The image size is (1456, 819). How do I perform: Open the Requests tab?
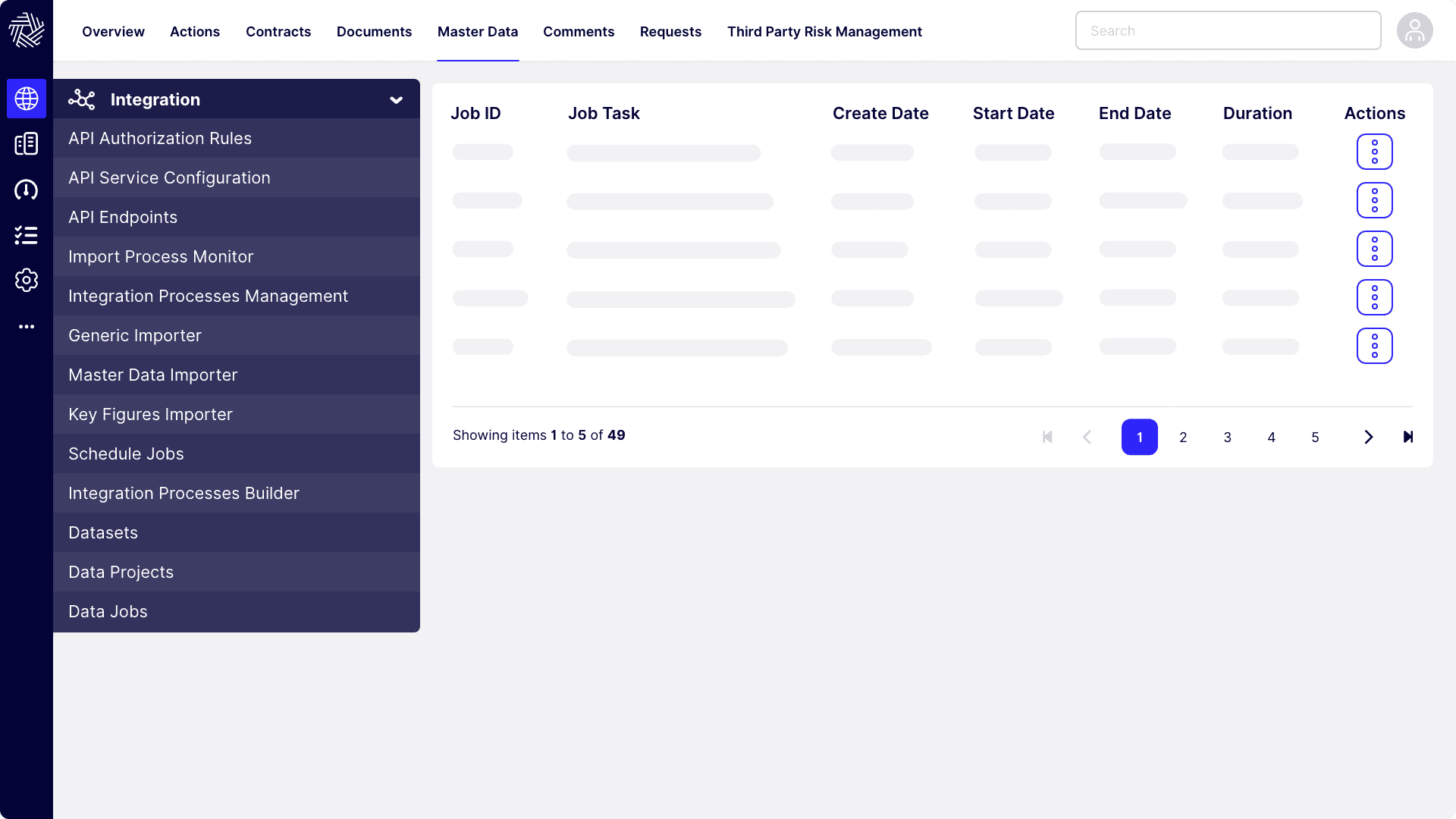click(670, 31)
